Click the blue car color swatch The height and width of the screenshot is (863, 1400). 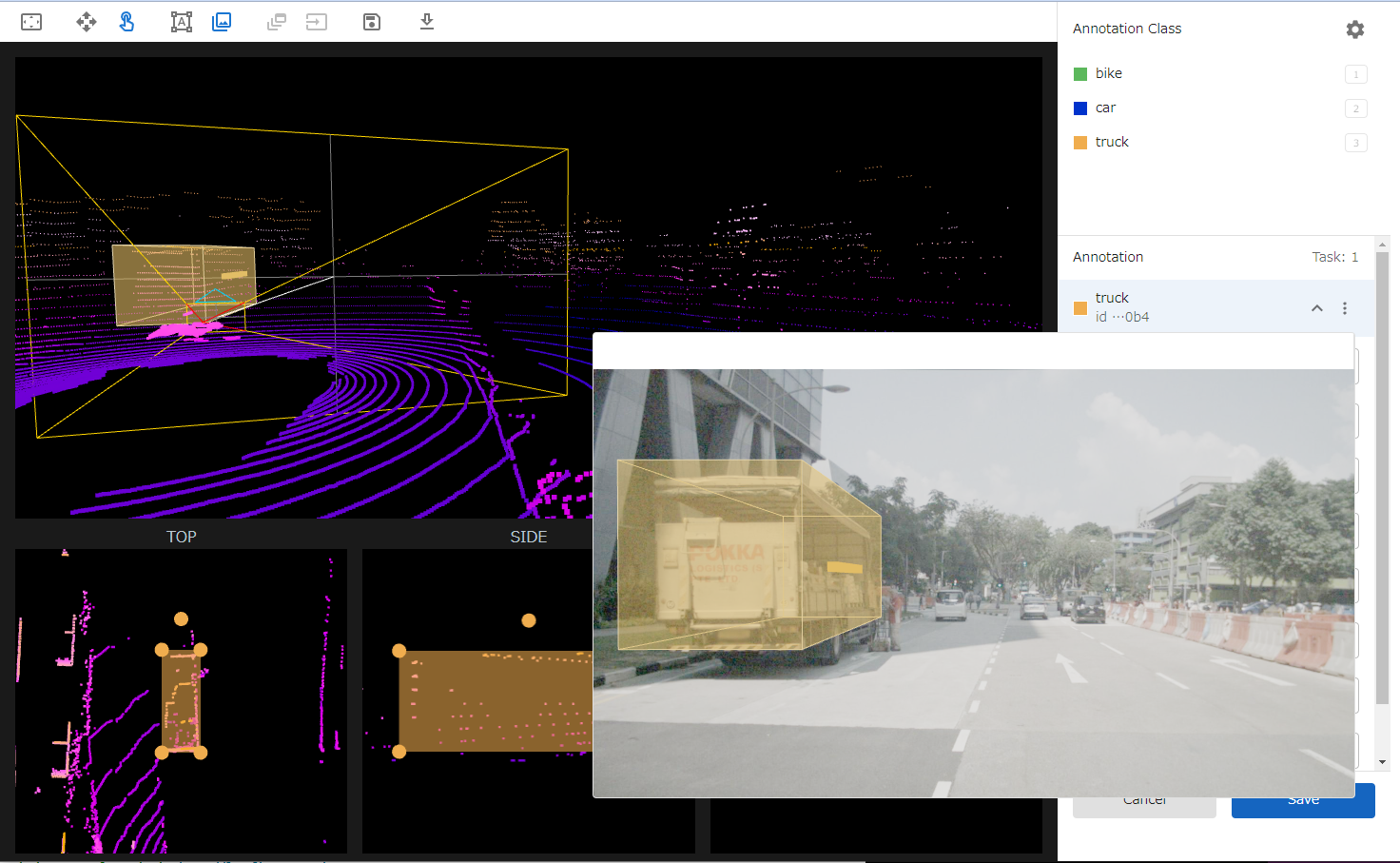click(1080, 108)
